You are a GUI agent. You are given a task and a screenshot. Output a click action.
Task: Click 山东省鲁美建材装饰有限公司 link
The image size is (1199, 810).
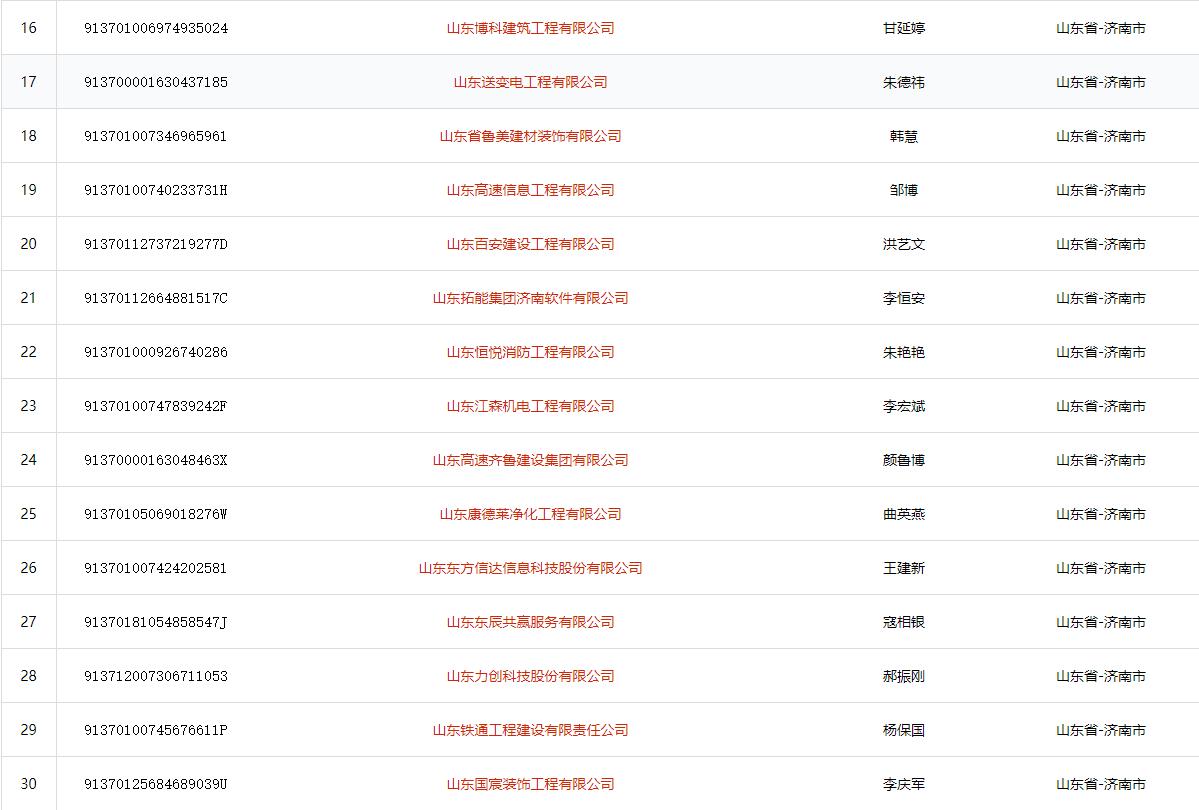pos(530,136)
